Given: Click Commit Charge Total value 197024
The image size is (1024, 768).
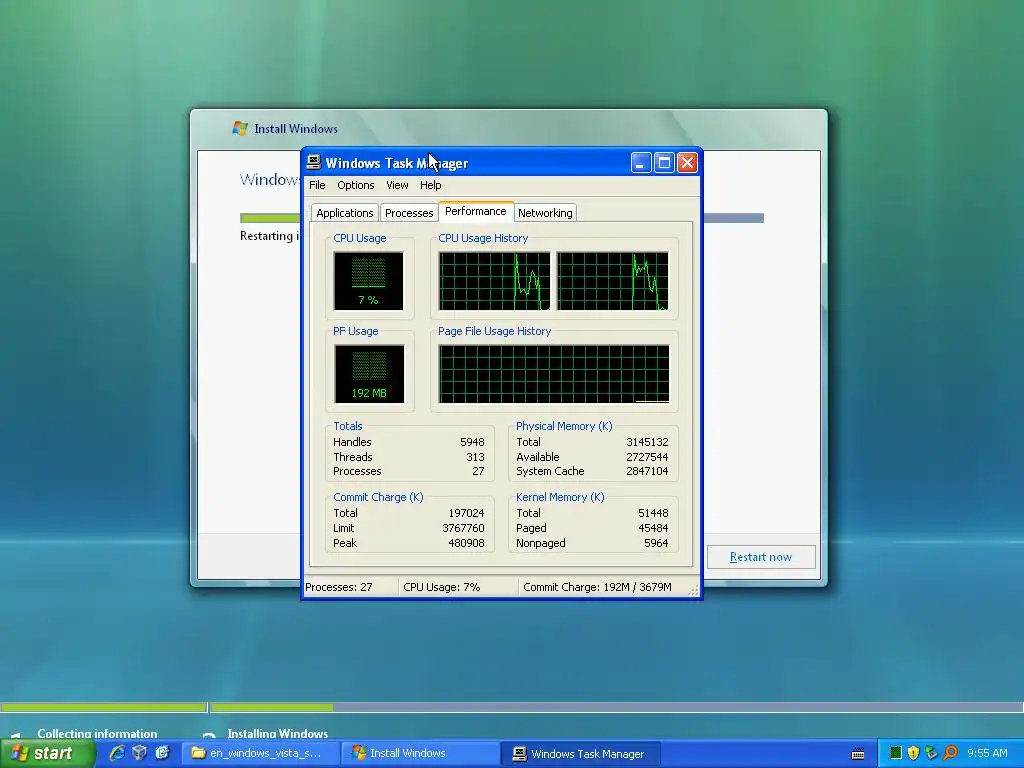Looking at the screenshot, I should [466, 513].
